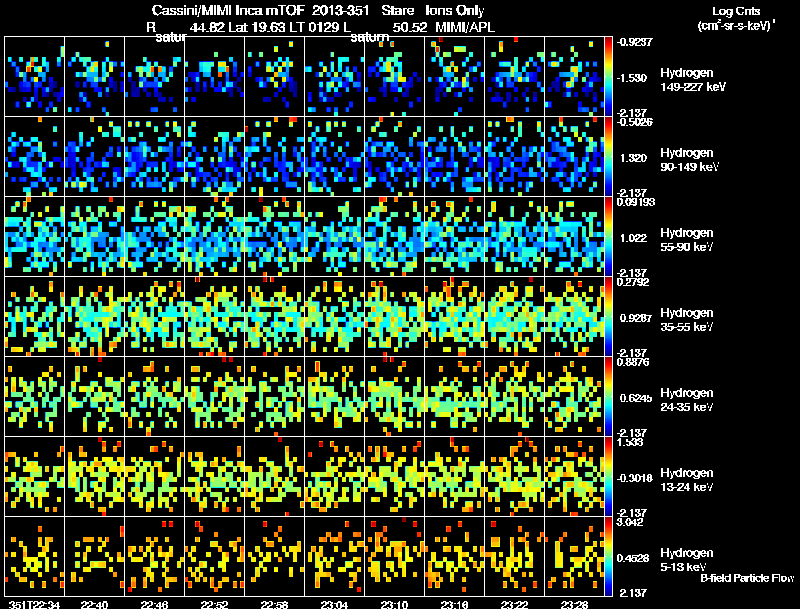The image size is (800, 609).
Task: Click the MIMI/APL credit text
Action: pos(465,27)
